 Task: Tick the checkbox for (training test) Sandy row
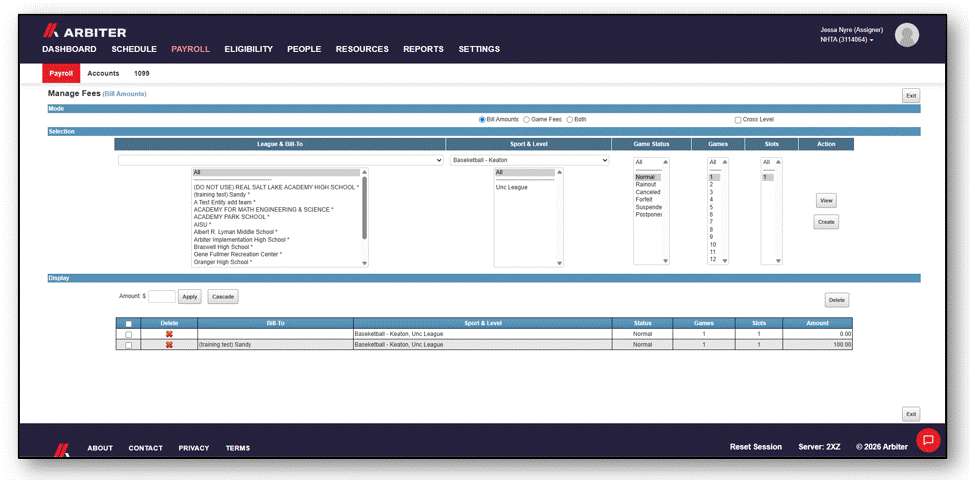[129, 345]
